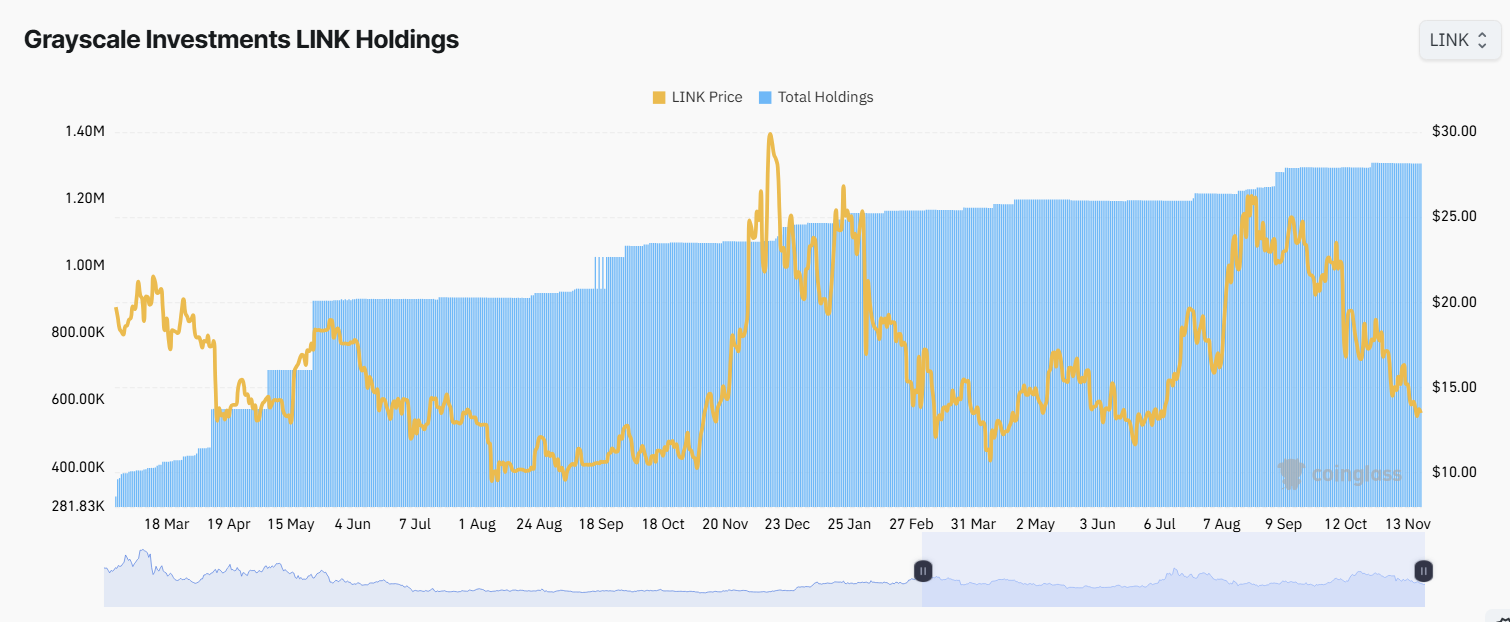Open the currency options from the LINK dropdown

pos(1459,40)
